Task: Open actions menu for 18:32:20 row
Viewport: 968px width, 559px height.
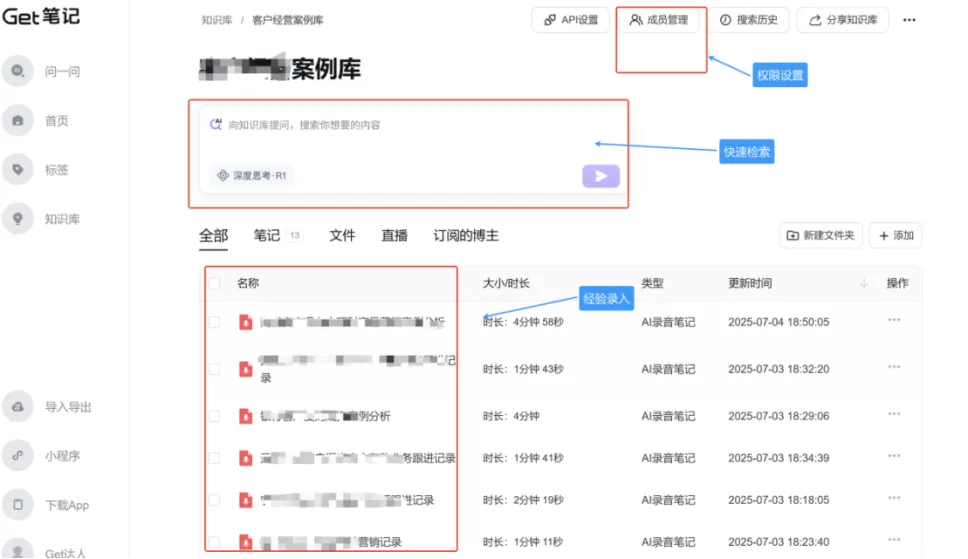Action: [893, 367]
